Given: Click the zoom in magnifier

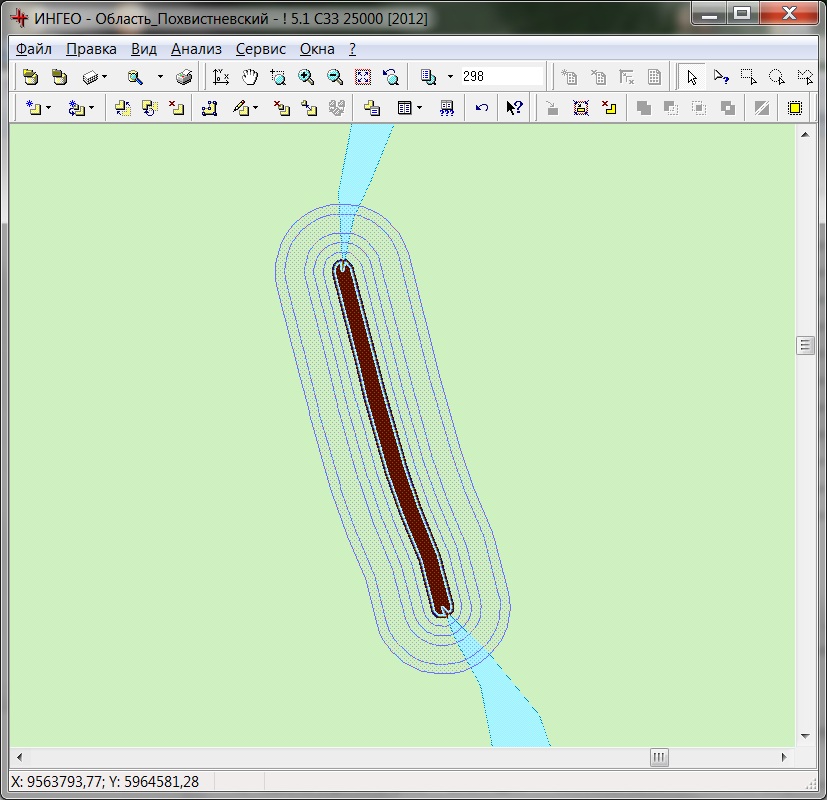Looking at the screenshot, I should point(306,77).
